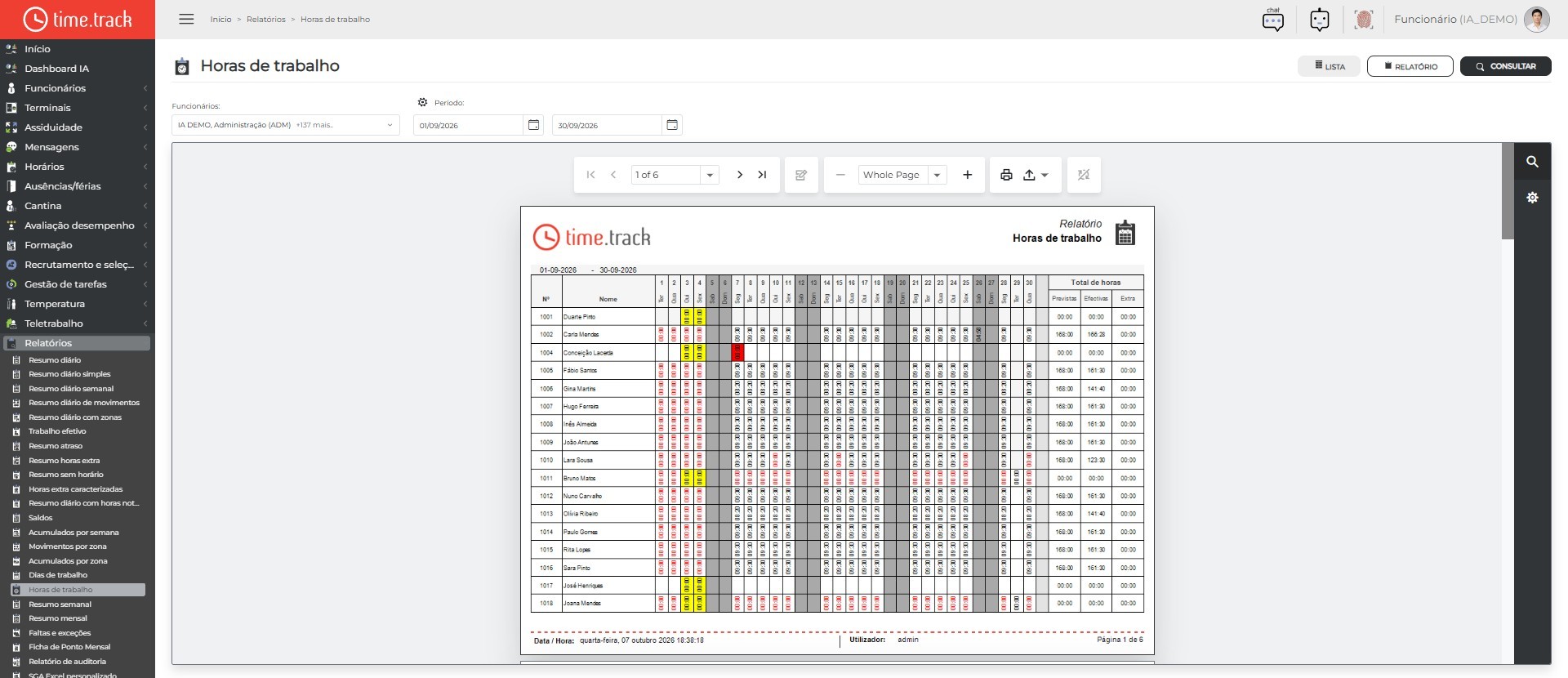The image size is (1568, 678).
Task: Open the export dropdown icon
Action: (x=1036, y=175)
